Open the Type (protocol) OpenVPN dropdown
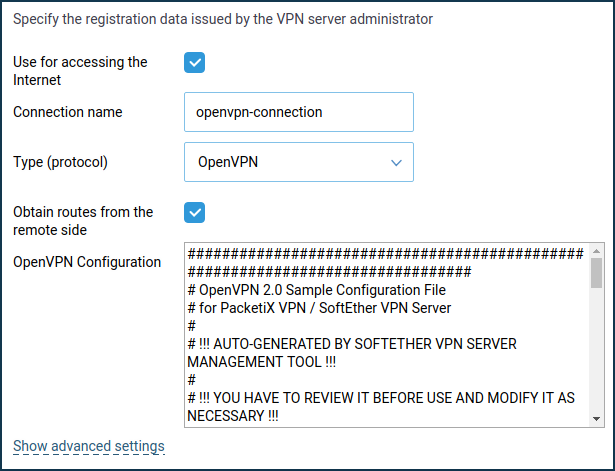615x471 pixels. pos(298,162)
